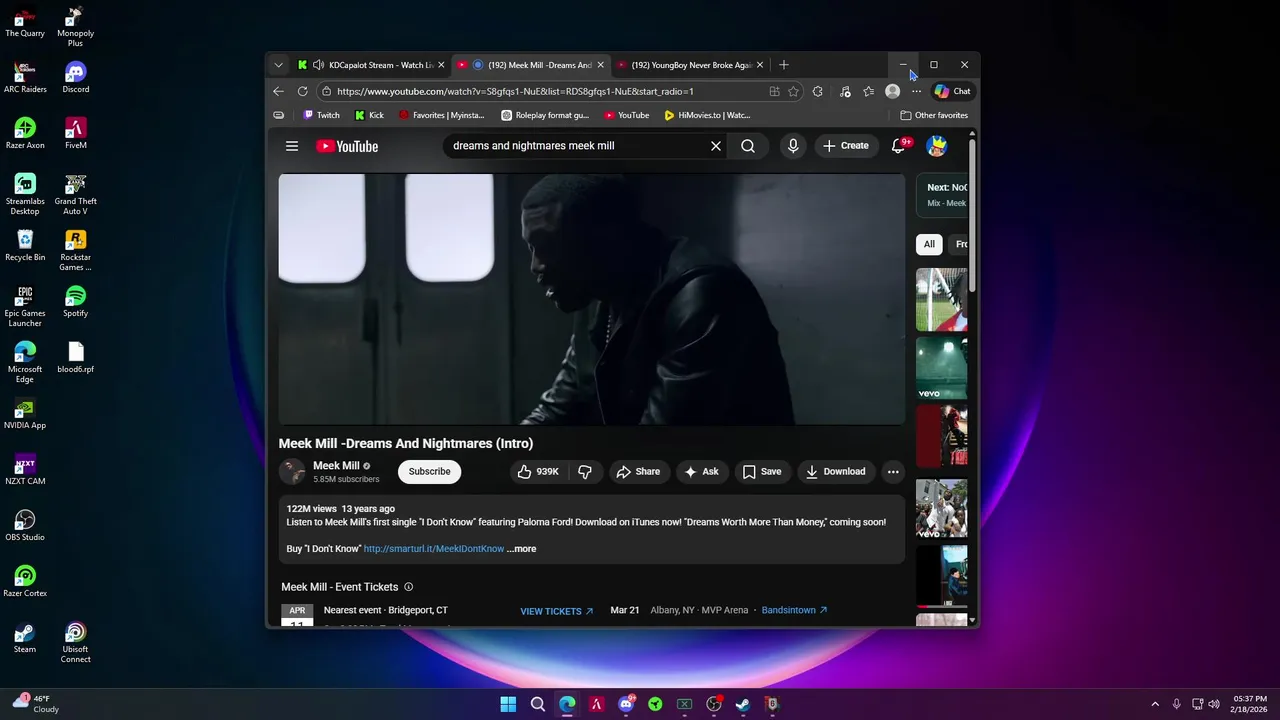Click the Ask button
Screen dimensions: 1280x720
tap(702, 471)
